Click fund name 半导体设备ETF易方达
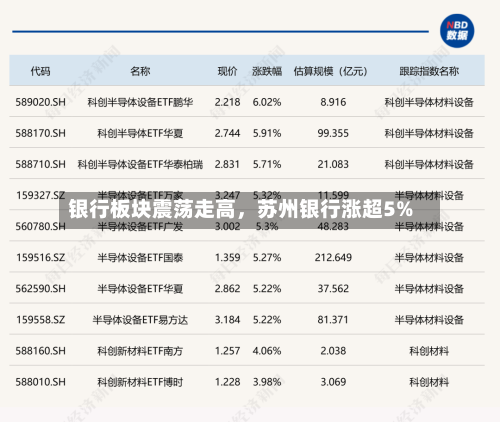This screenshot has height=422, width=500. coord(140,320)
